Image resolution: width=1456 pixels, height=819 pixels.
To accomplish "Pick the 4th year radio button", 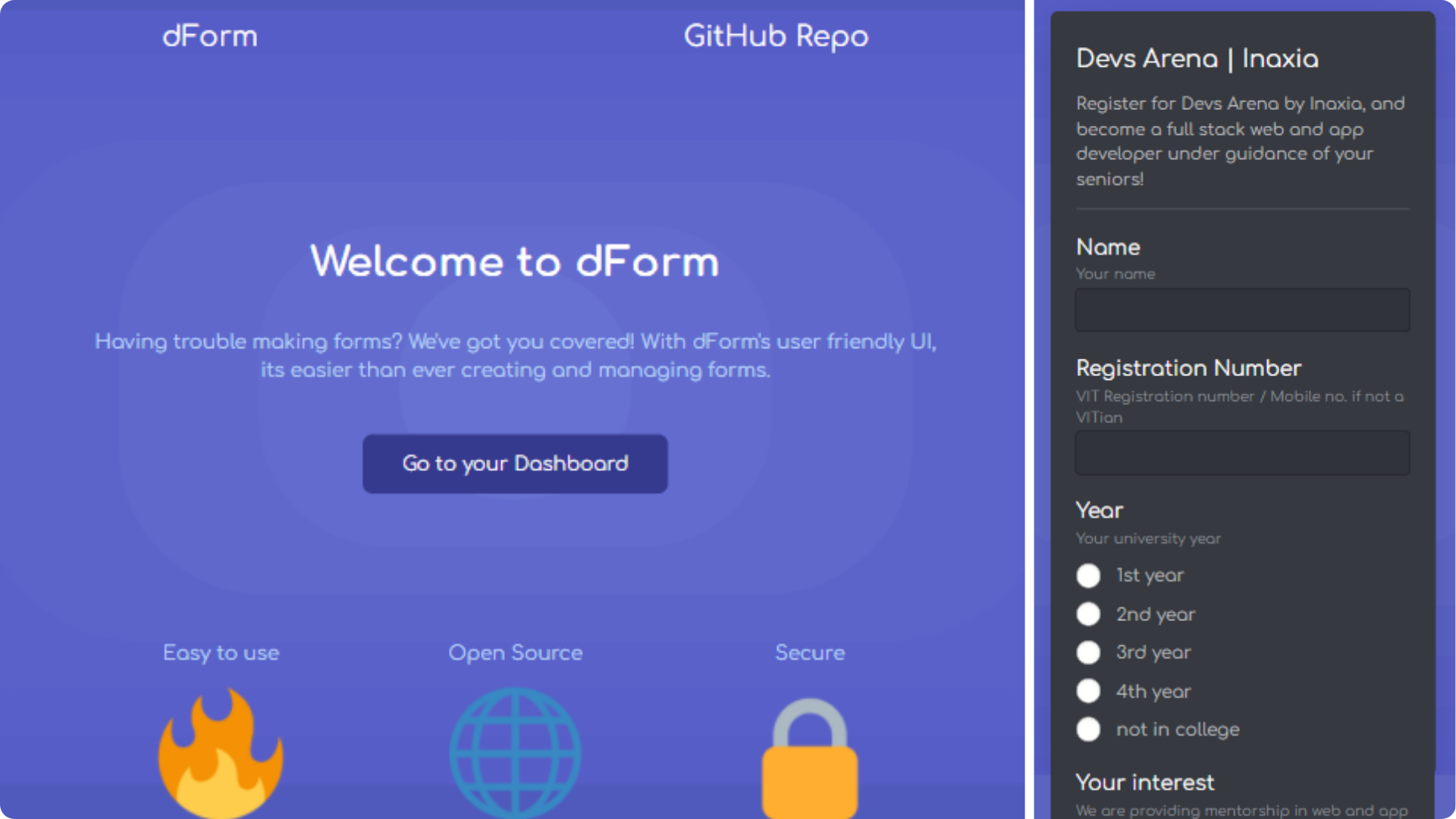I will (1088, 691).
